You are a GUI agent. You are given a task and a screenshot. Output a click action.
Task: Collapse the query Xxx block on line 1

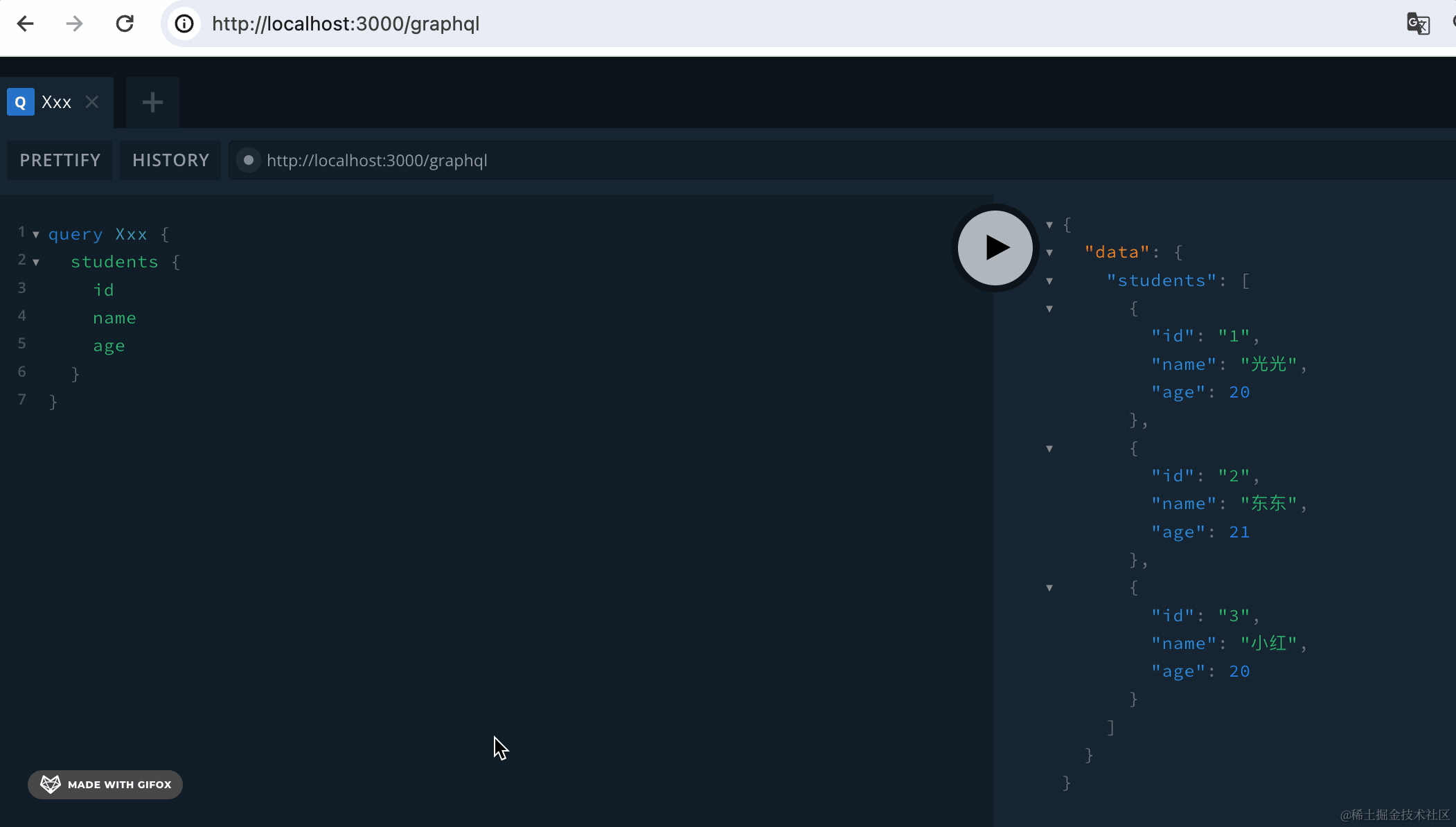tap(36, 235)
